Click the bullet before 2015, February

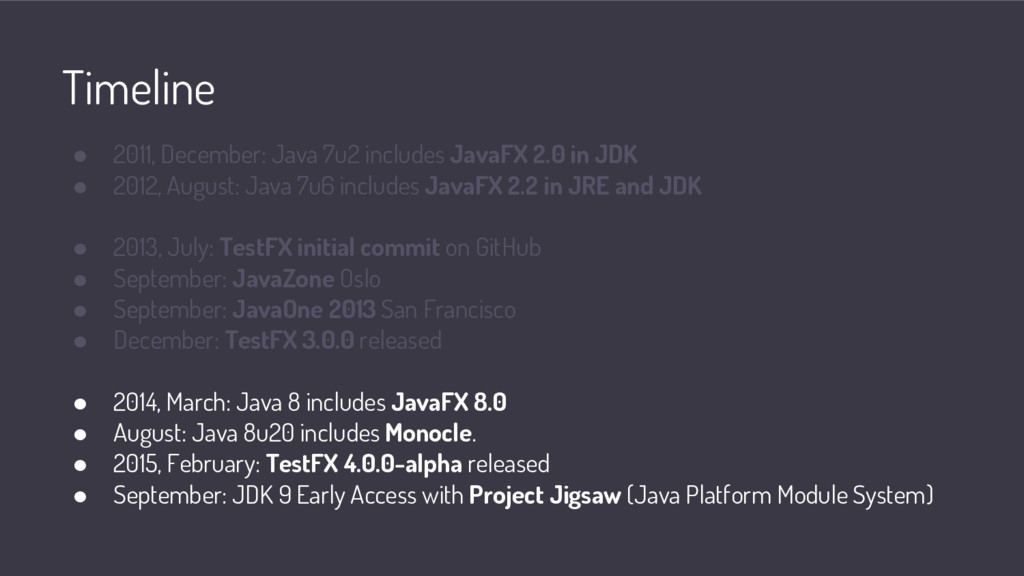(80, 465)
